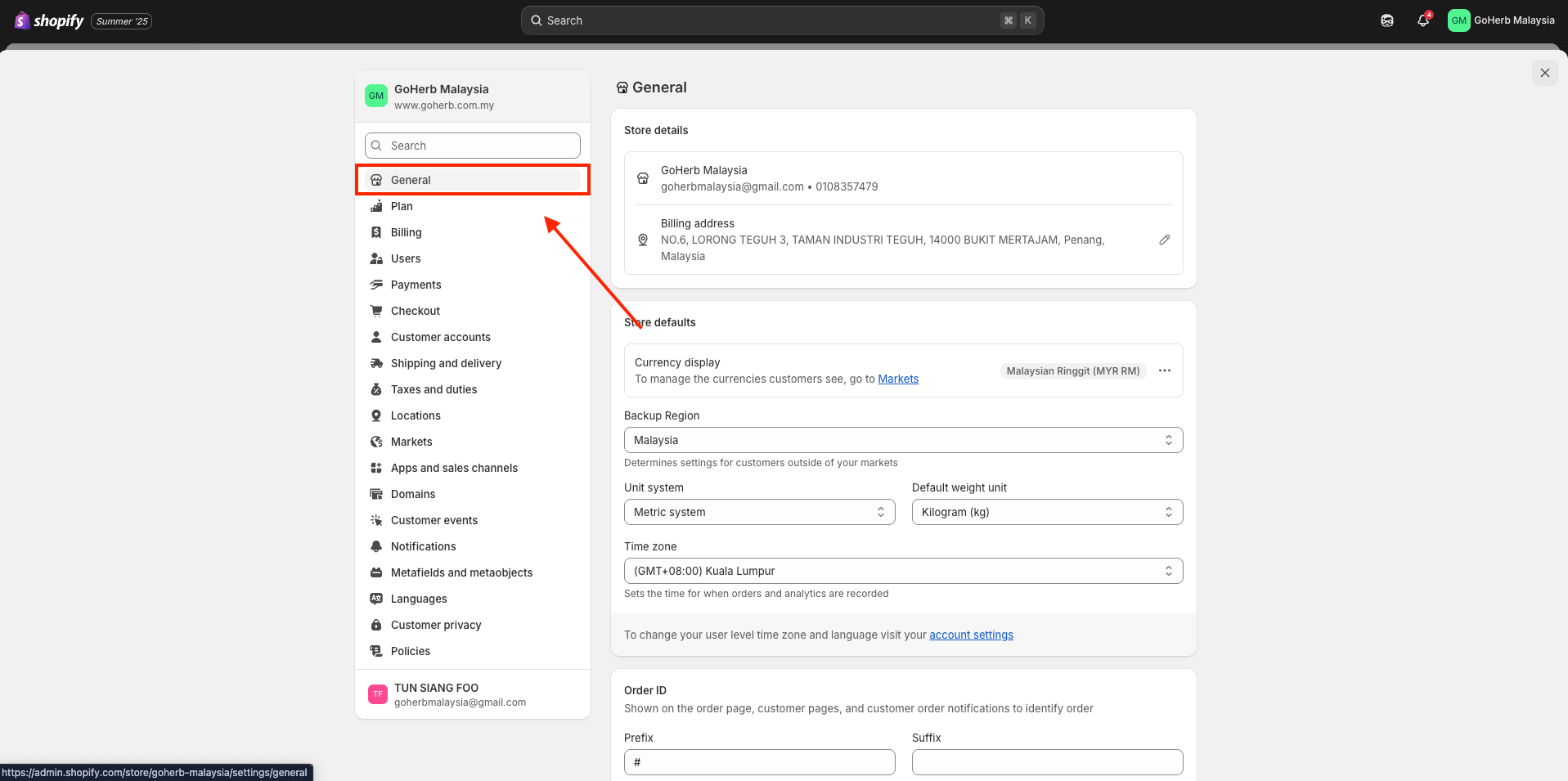Open the currency display three-dot menu
Screen dimensions: 1568x781
[x=1165, y=370]
